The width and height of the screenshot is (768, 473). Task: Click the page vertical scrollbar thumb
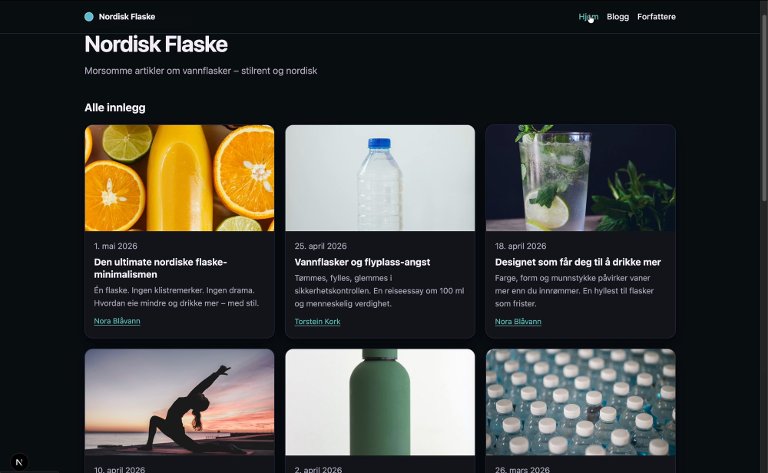(x=764, y=108)
